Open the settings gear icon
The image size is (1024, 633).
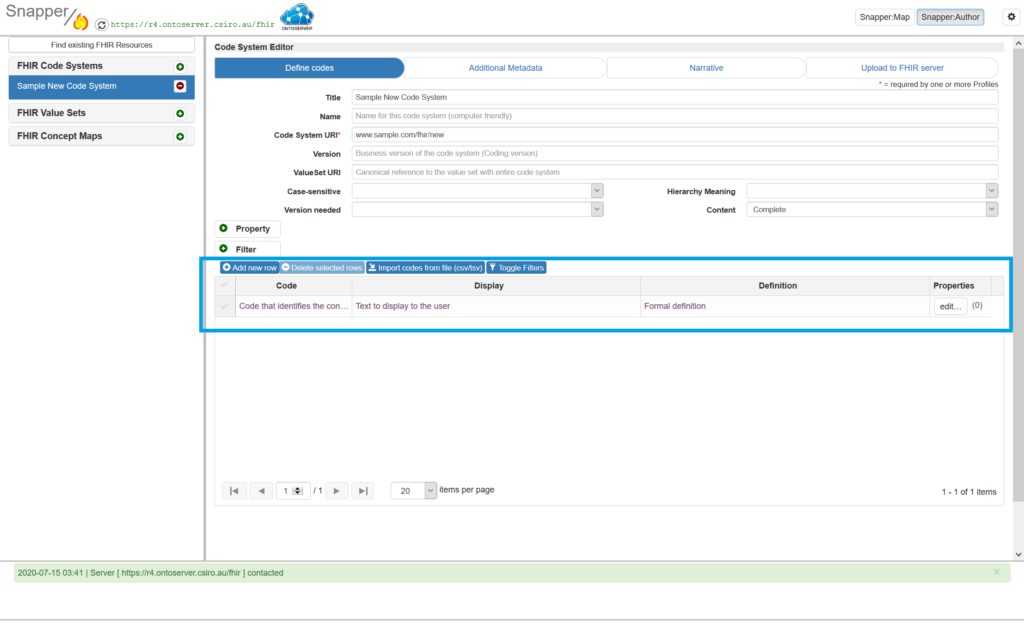point(1010,17)
